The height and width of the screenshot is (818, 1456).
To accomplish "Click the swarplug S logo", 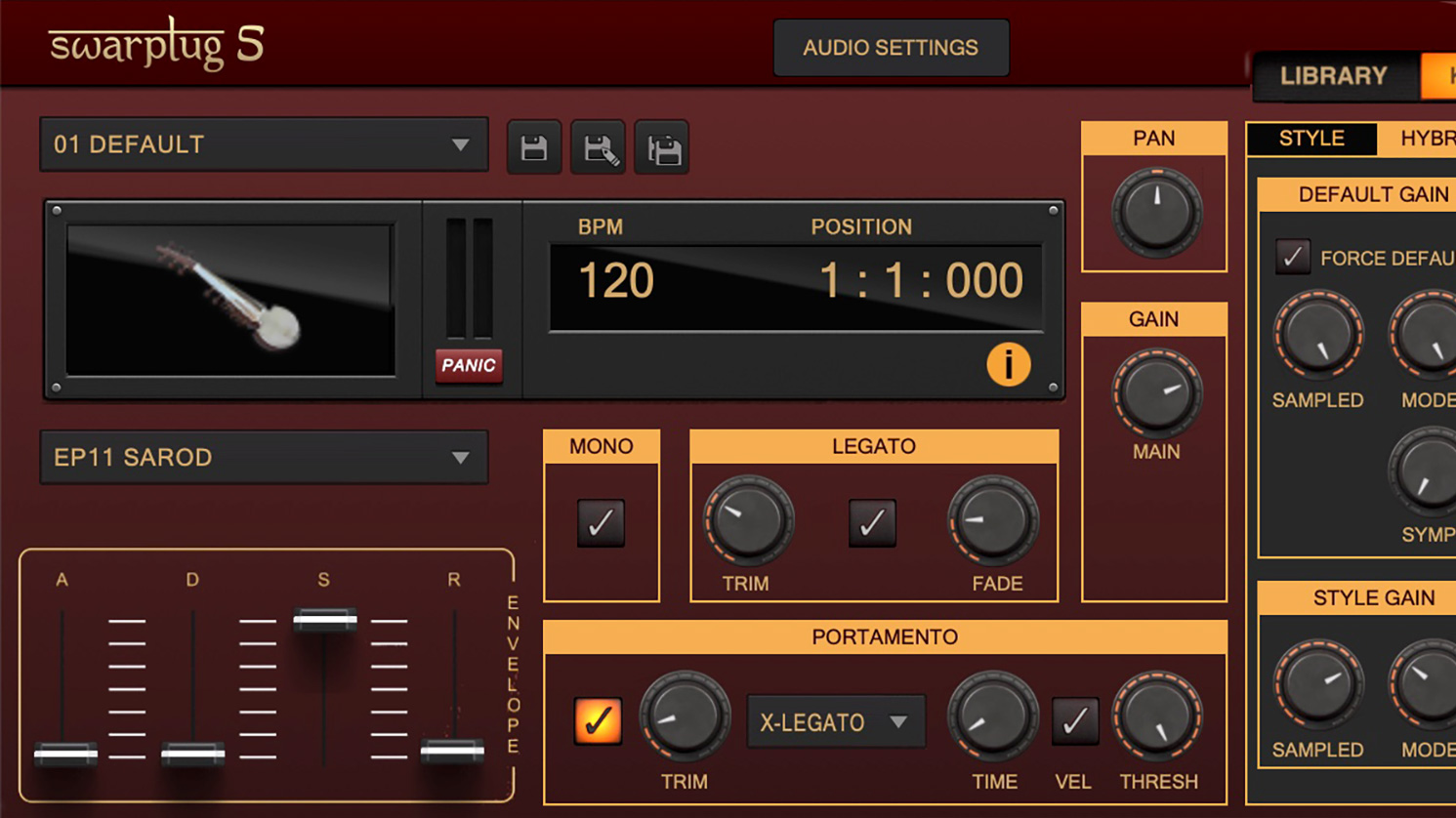I will 157,45.
